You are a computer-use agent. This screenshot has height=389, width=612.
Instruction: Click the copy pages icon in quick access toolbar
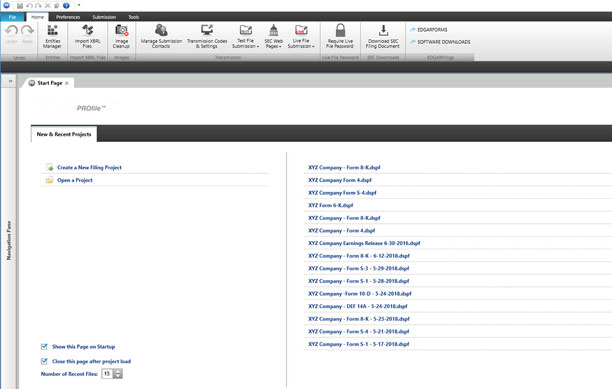click(57, 6)
